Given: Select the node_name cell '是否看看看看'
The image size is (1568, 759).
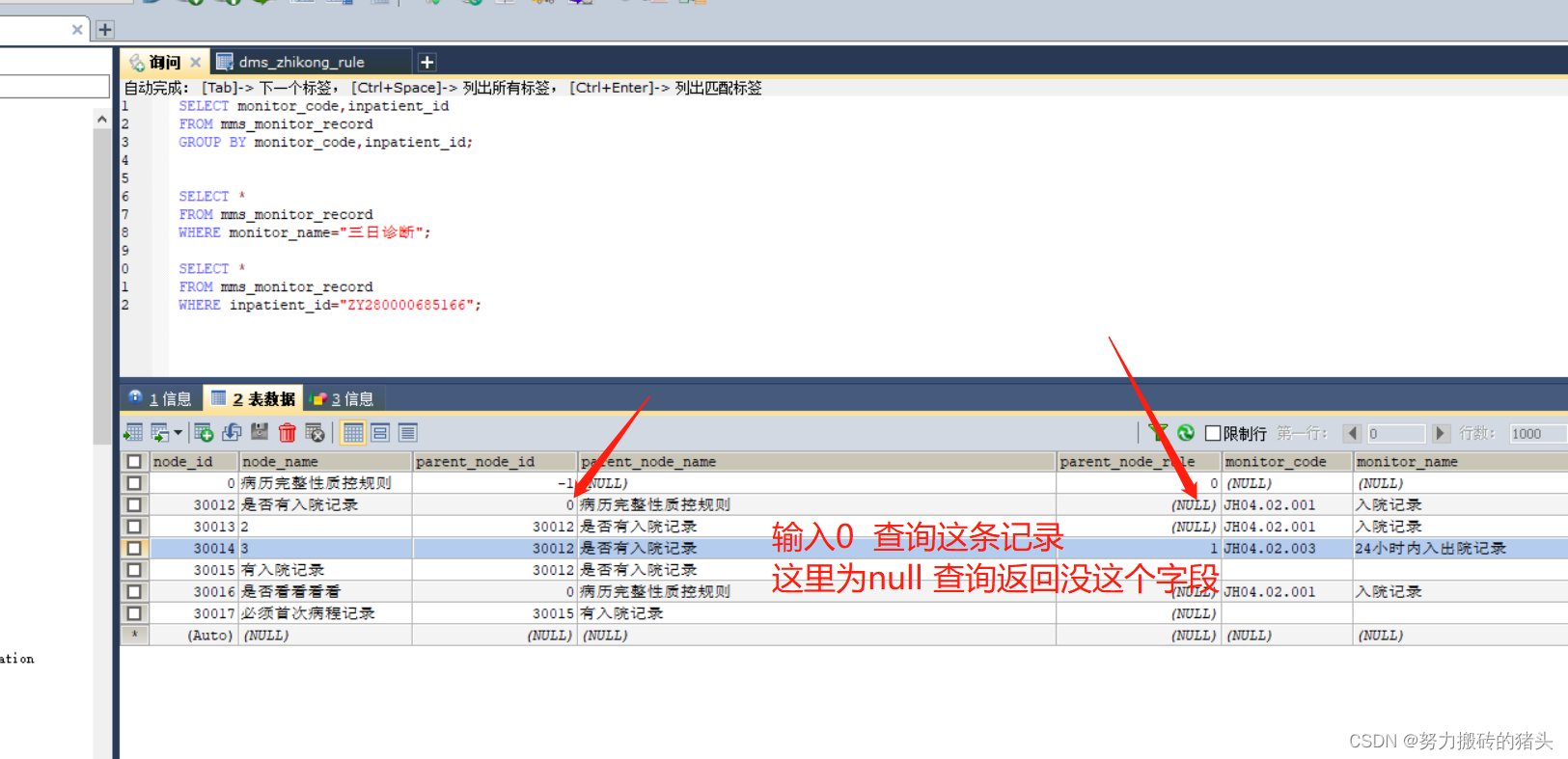Looking at the screenshot, I should [325, 591].
